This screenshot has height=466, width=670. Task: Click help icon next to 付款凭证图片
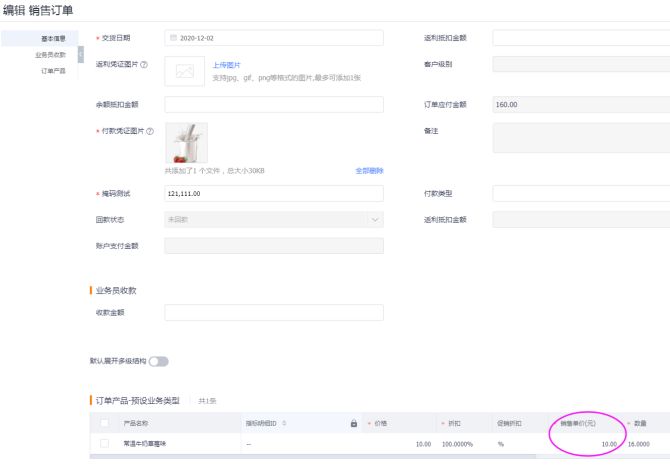(x=150, y=132)
